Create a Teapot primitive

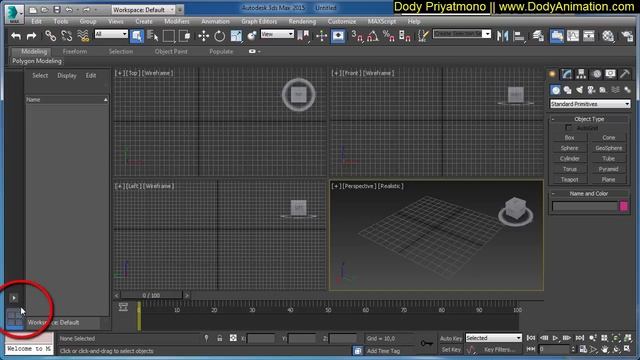[569, 179]
